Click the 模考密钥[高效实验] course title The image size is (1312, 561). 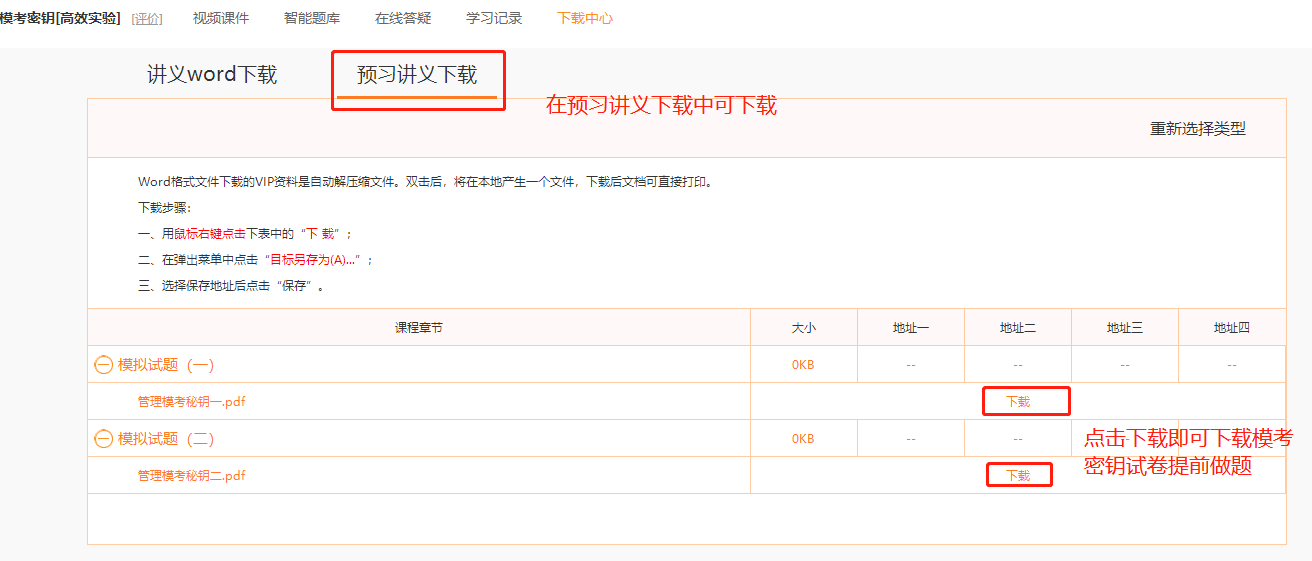click(60, 18)
